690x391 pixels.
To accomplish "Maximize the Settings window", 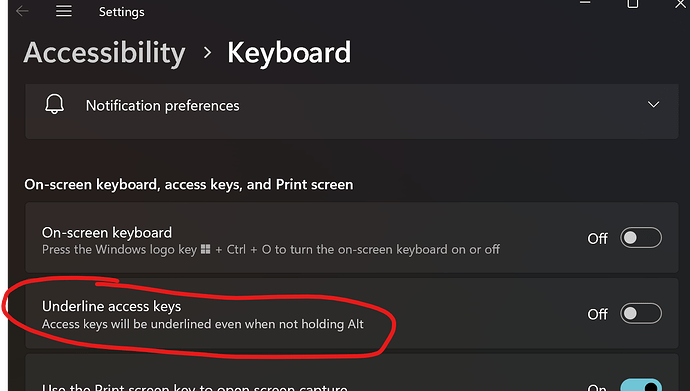I will point(633,4).
